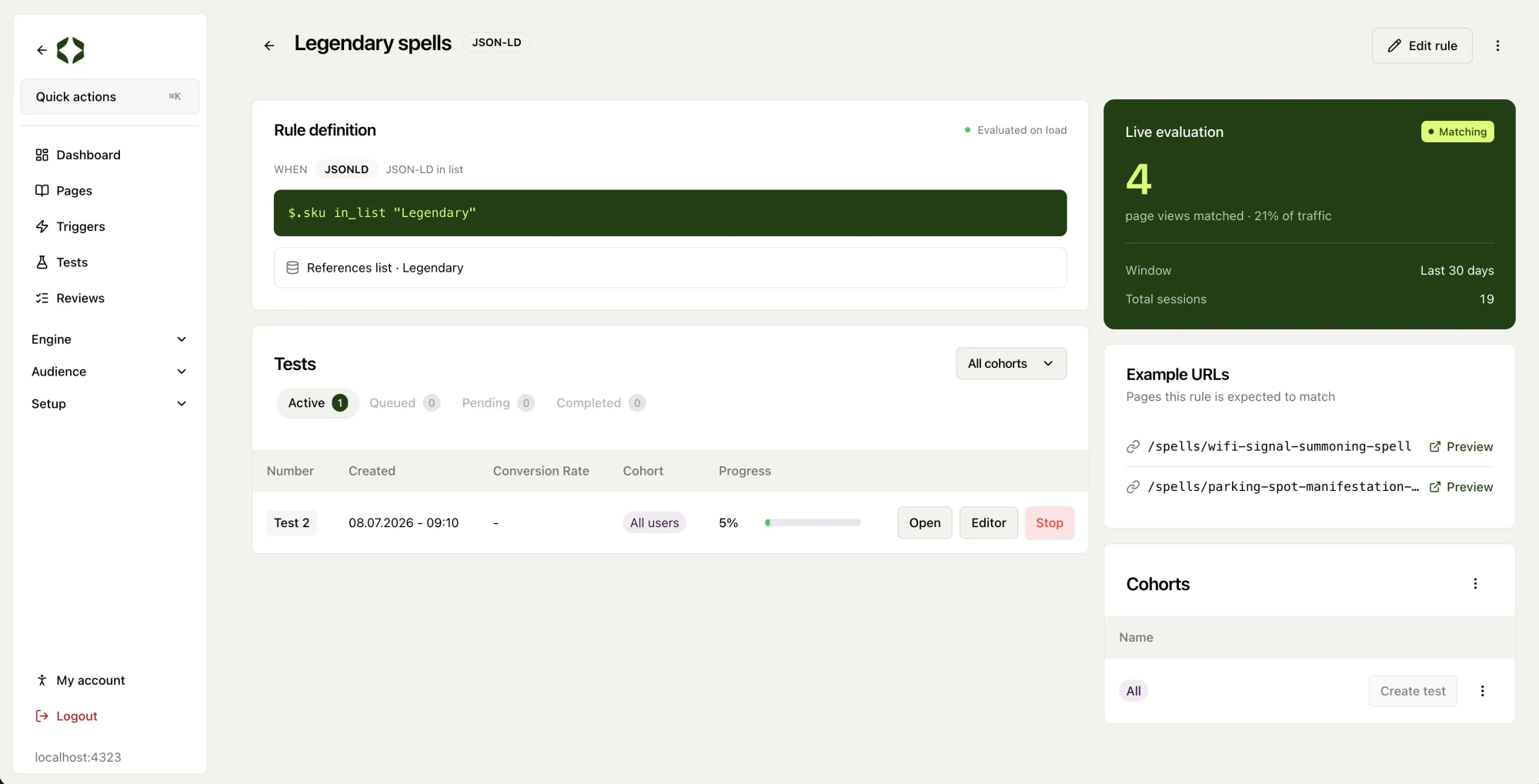Image resolution: width=1539 pixels, height=784 pixels.
Task: Click the rule expression code block
Action: point(669,212)
